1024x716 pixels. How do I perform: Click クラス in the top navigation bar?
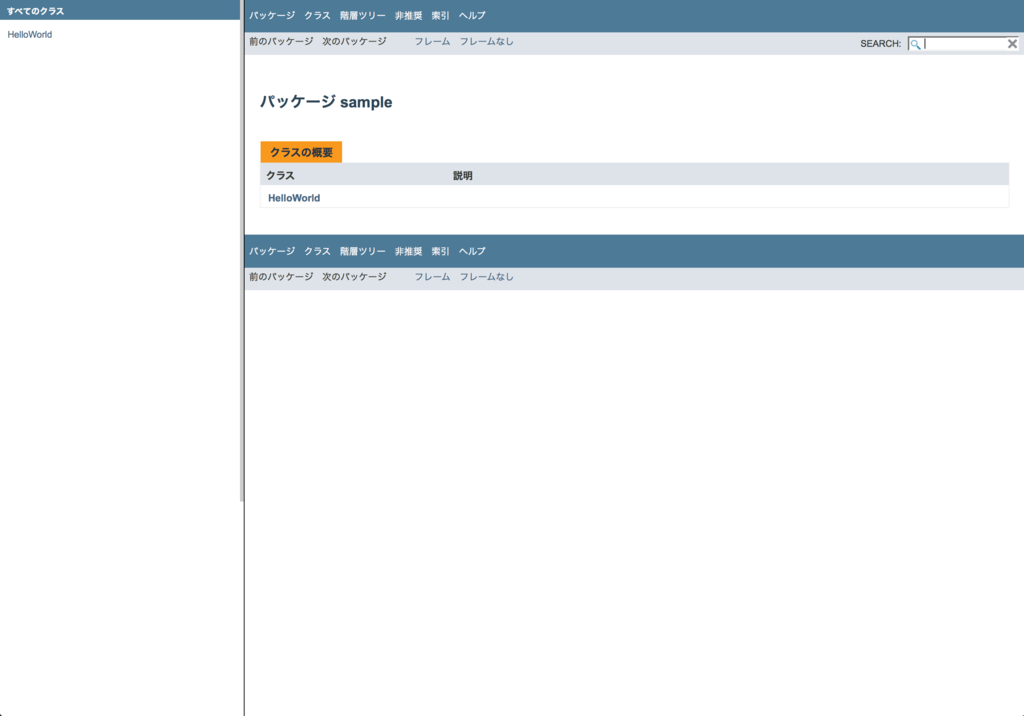[317, 16]
